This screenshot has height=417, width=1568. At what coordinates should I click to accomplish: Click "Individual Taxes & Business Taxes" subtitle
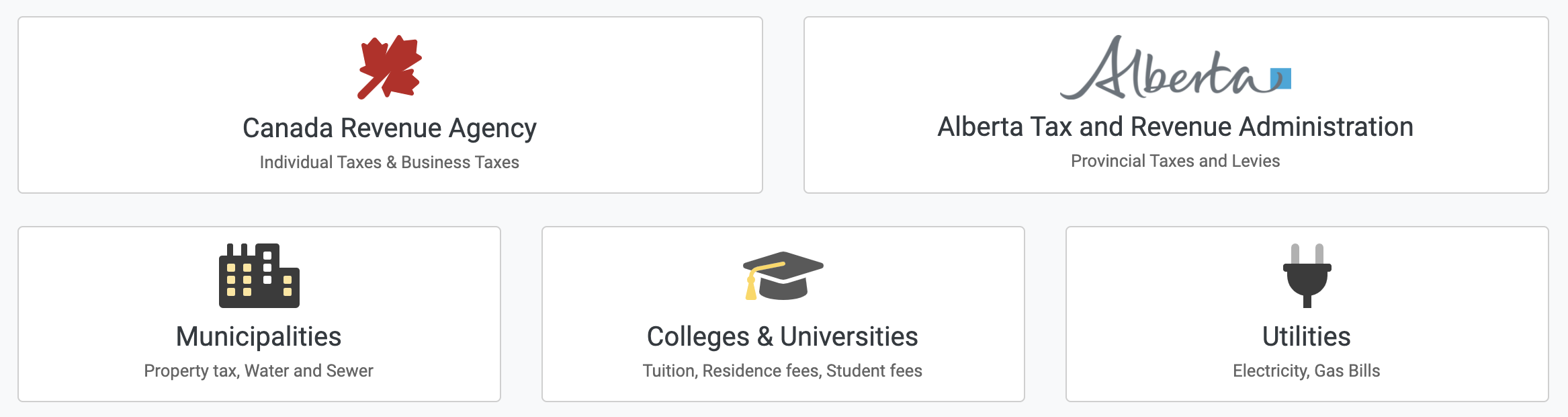click(x=390, y=162)
